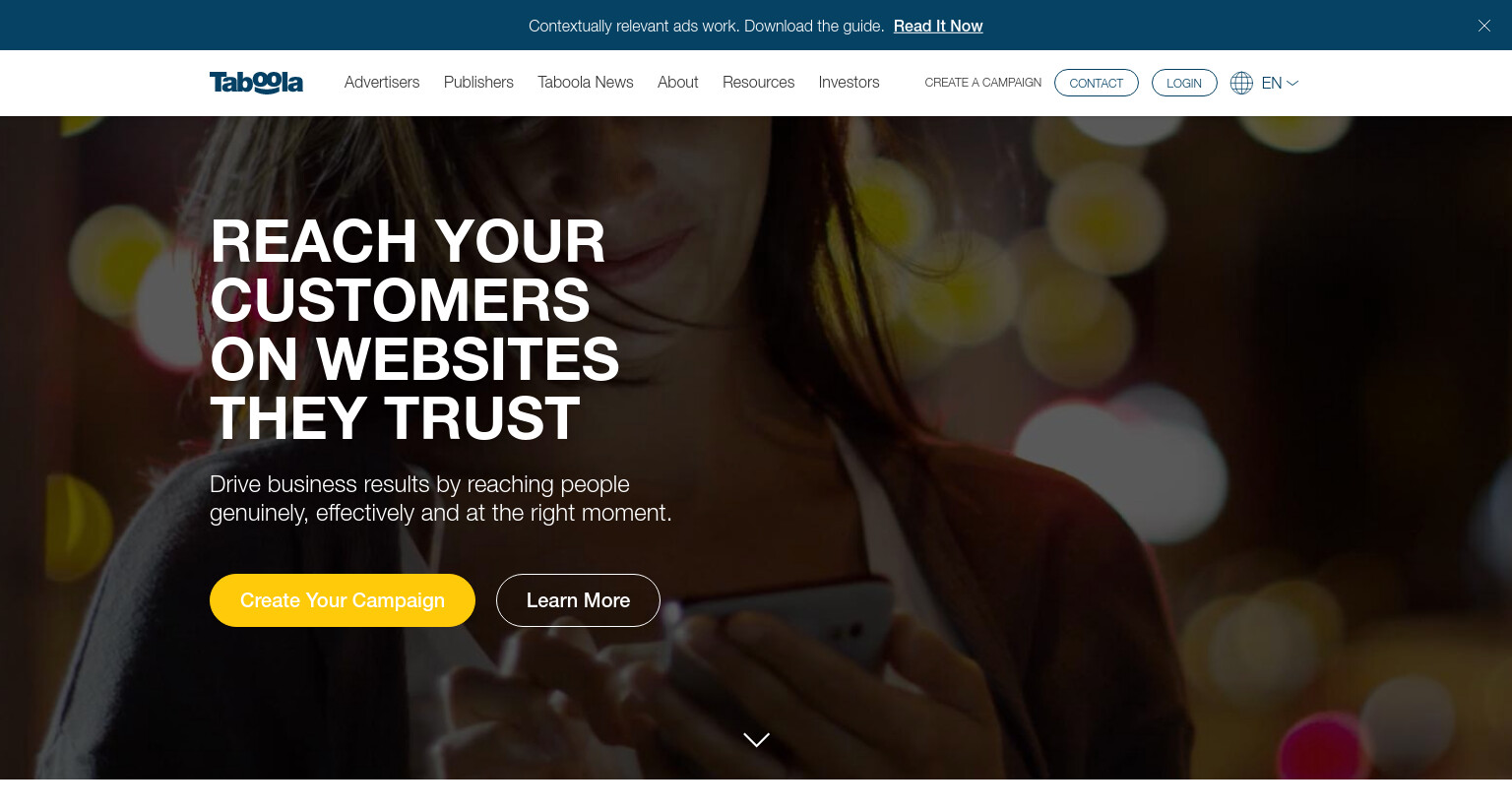The width and height of the screenshot is (1512, 811).
Task: Click the Contact button
Action: [x=1097, y=83]
